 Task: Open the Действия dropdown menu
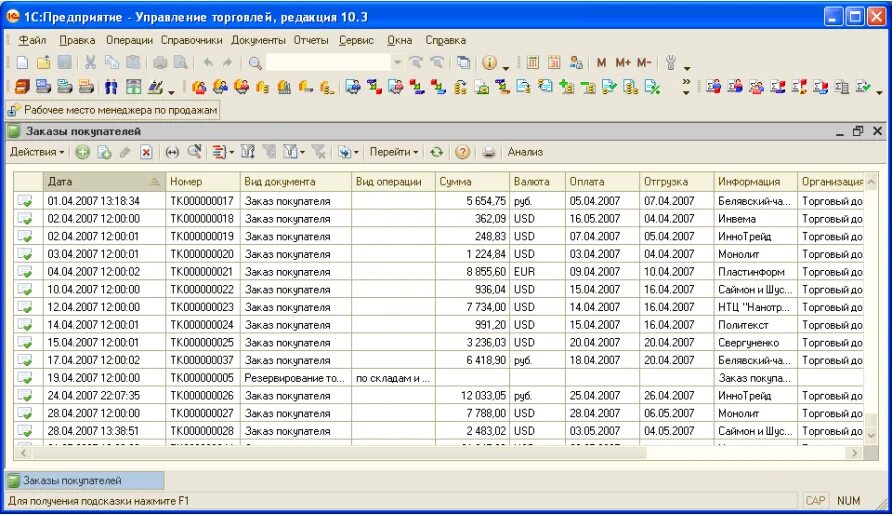(x=37, y=152)
